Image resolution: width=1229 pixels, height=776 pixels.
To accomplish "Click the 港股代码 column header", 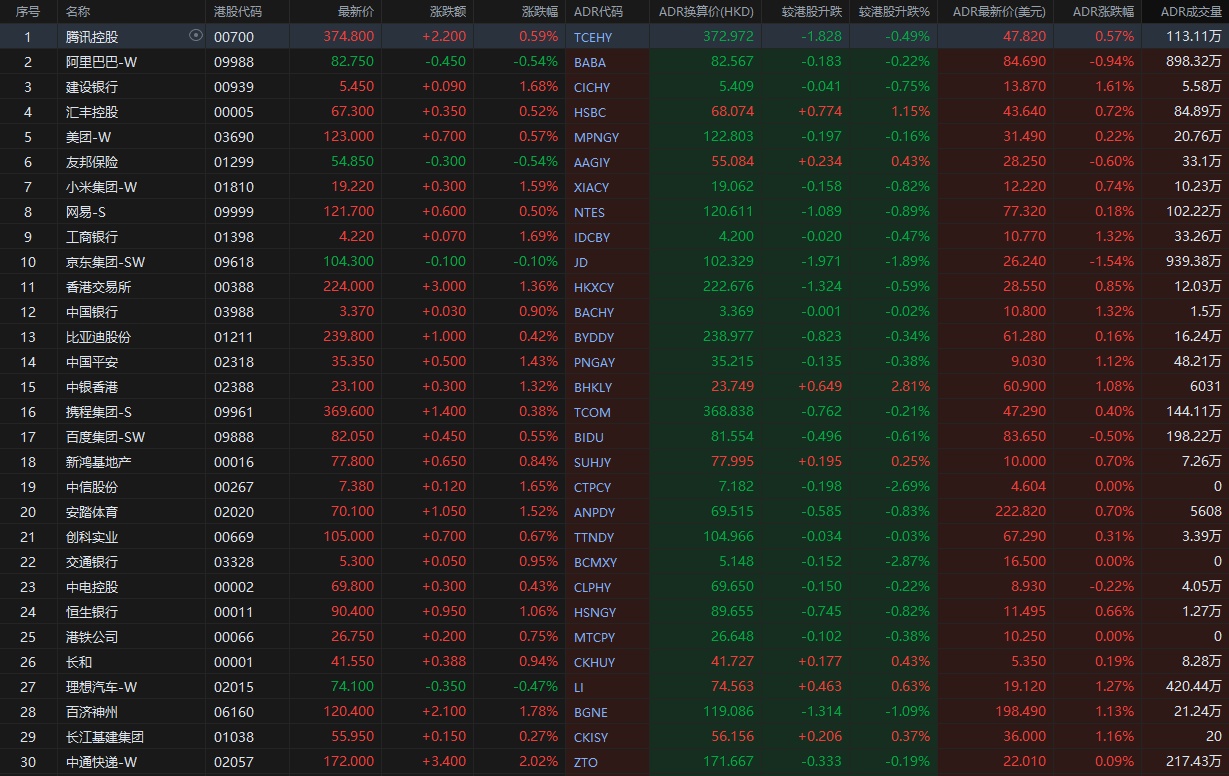I will (x=238, y=12).
